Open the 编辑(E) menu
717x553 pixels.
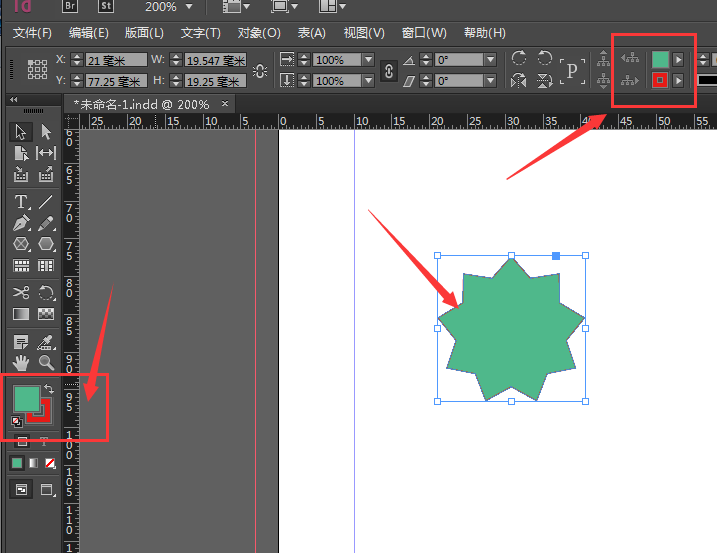[88, 33]
